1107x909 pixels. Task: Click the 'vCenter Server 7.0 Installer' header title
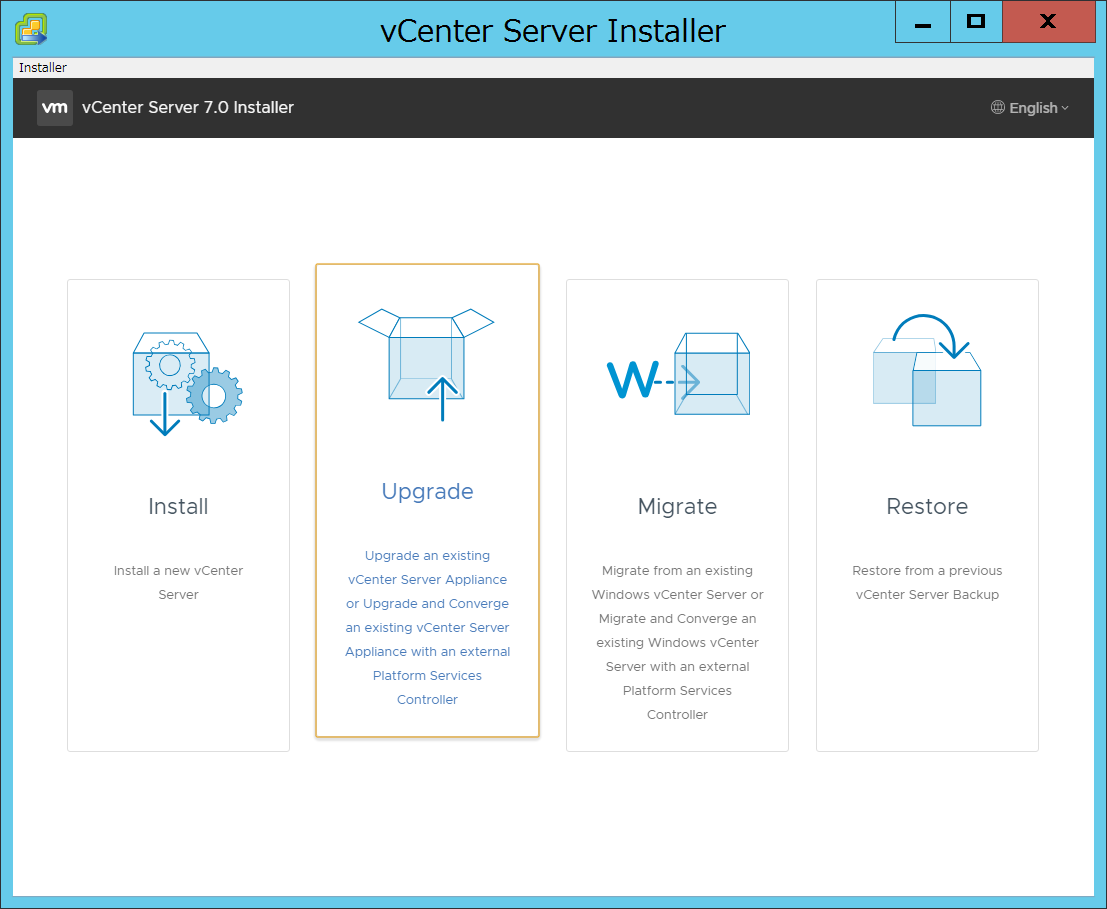(x=188, y=107)
